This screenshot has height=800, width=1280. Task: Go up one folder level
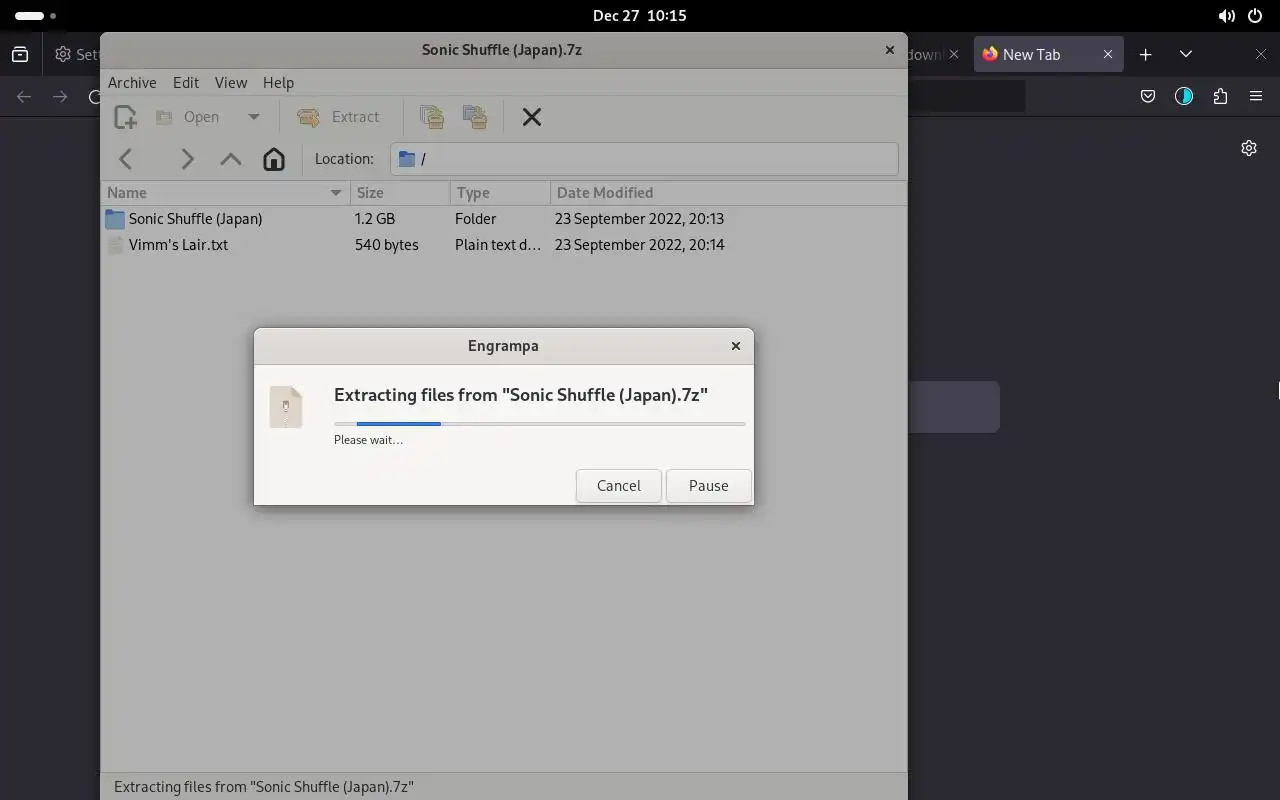(x=231, y=159)
